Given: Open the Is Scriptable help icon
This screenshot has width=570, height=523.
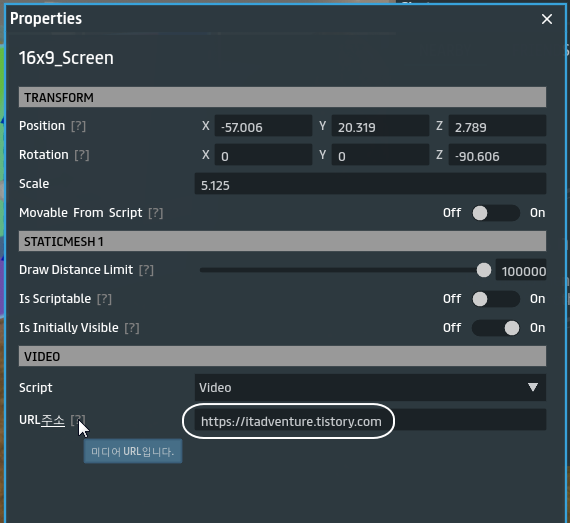Looking at the screenshot, I should (x=104, y=299).
